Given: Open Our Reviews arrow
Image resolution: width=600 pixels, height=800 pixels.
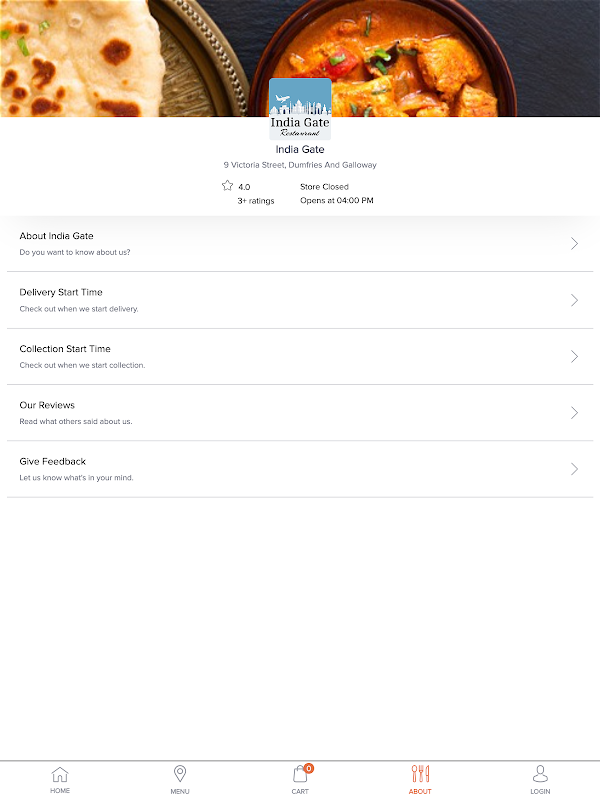Looking at the screenshot, I should coord(574,412).
